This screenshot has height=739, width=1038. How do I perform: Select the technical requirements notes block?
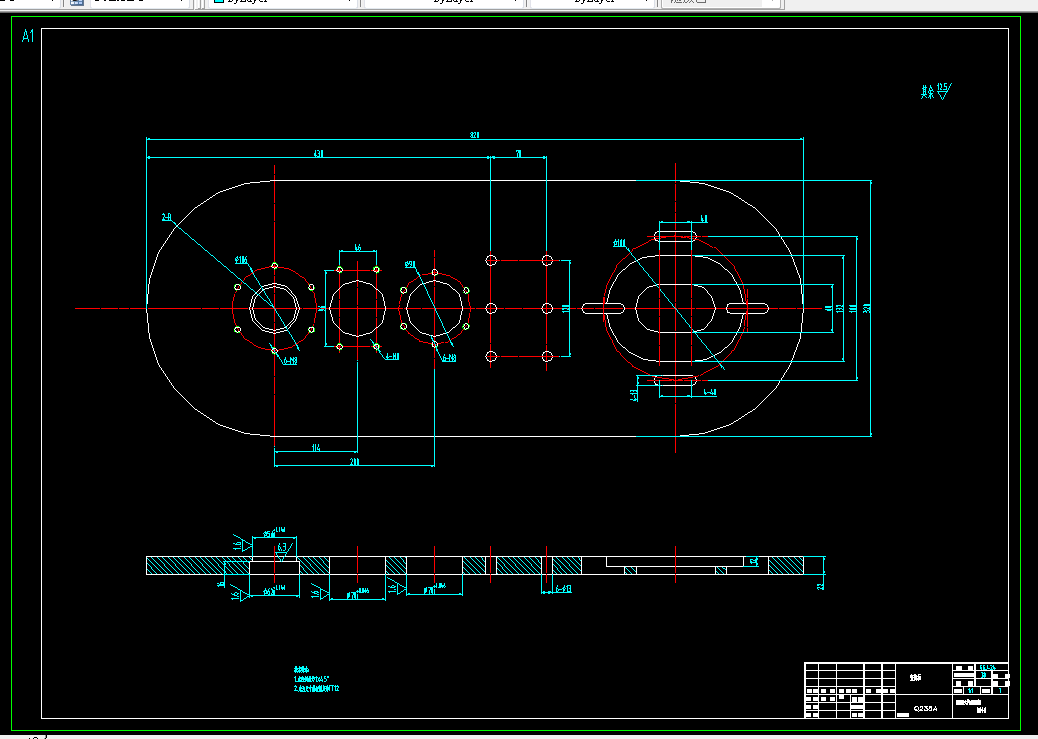[316, 679]
